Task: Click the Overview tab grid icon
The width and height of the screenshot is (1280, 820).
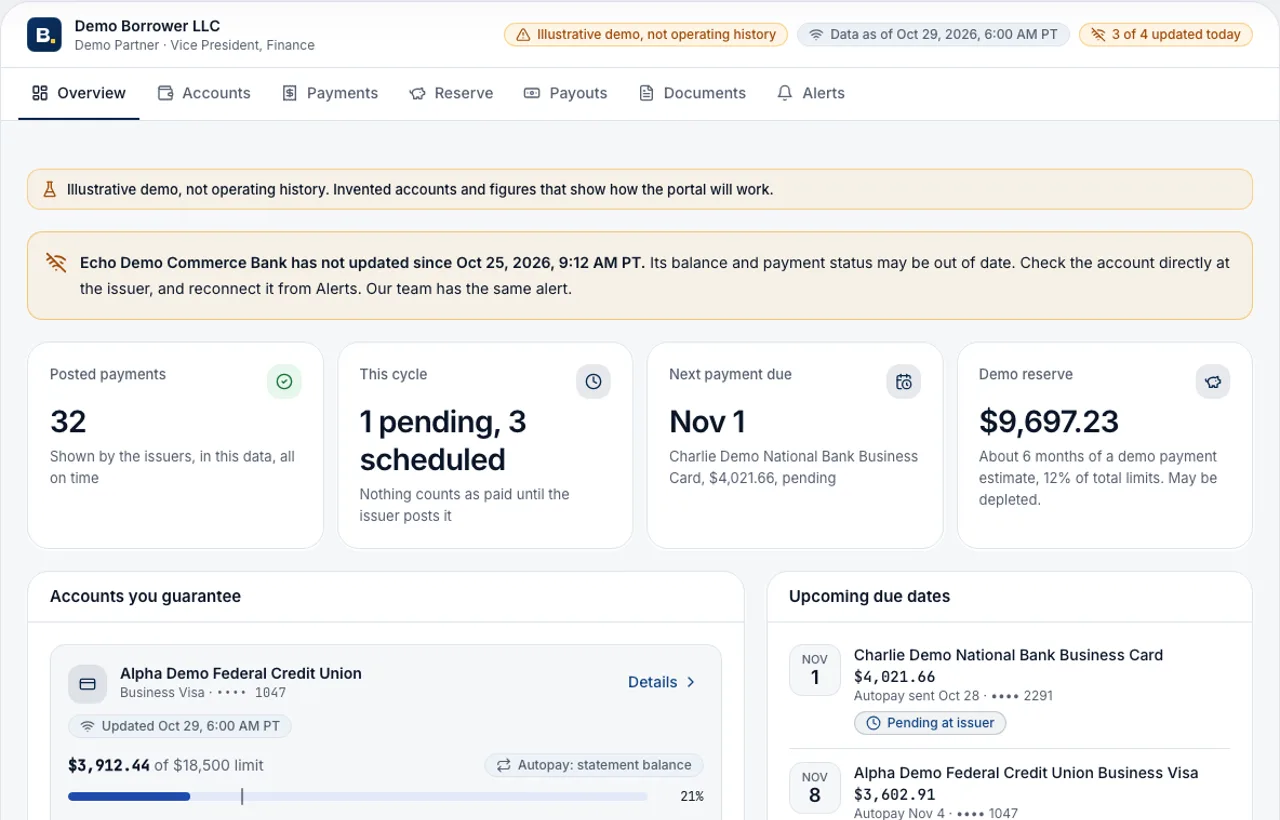Action: [x=40, y=93]
